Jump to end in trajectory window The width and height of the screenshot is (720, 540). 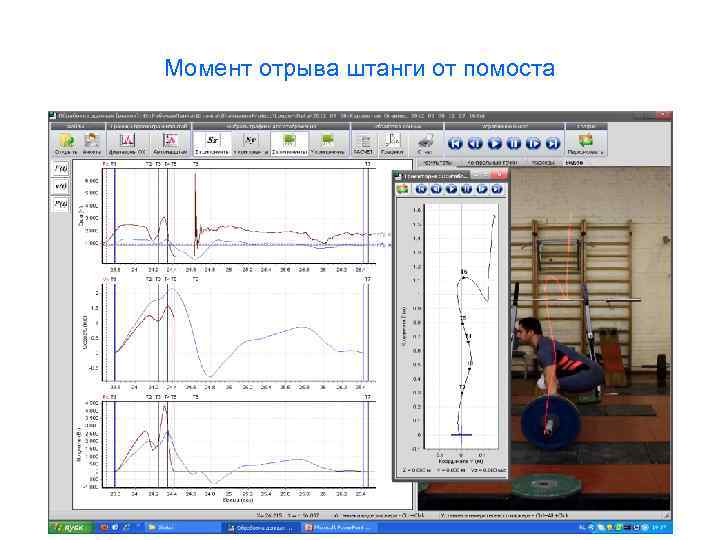(x=496, y=189)
